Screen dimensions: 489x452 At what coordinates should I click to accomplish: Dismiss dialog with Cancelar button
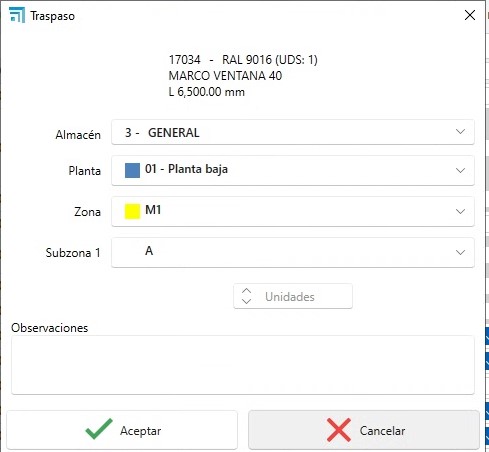click(x=364, y=430)
